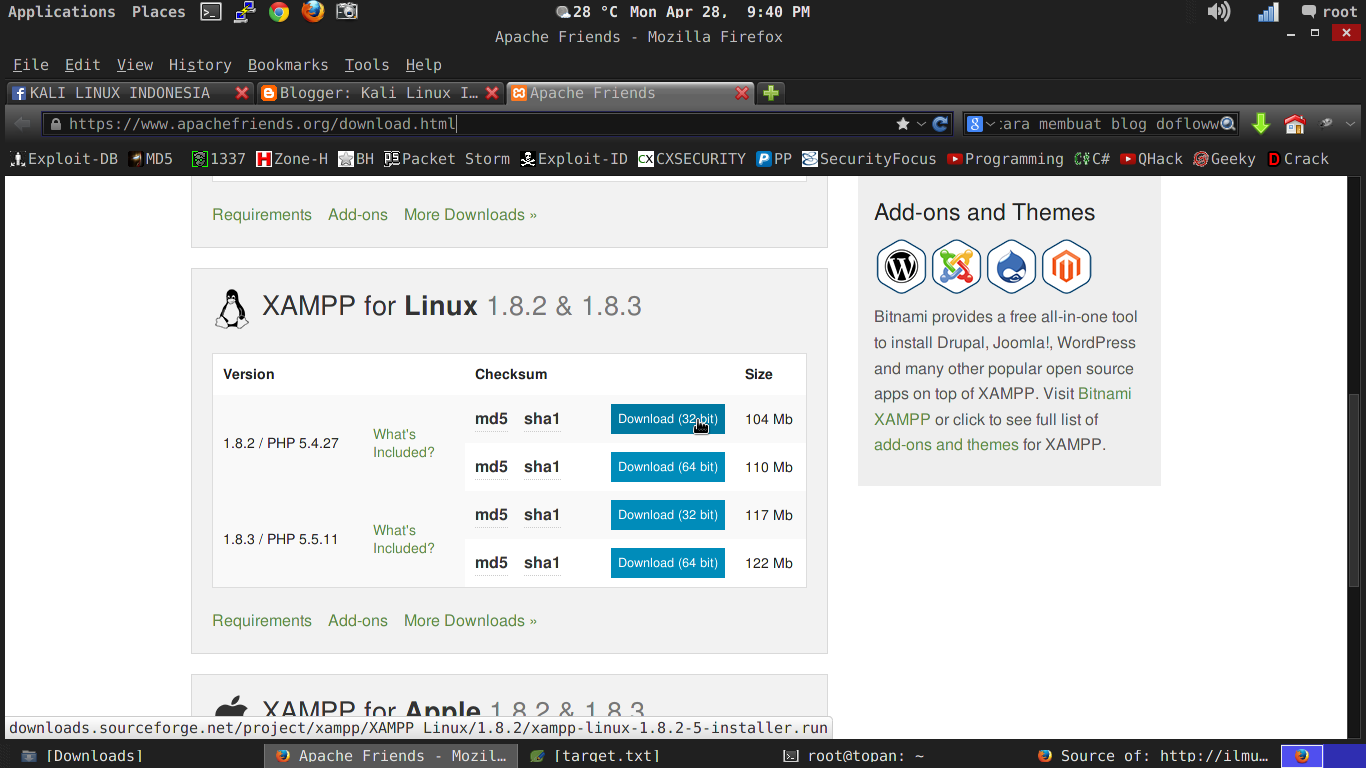This screenshot has height=768, width=1366.
Task: Click the back arrow navigation button
Action: click(x=22, y=124)
